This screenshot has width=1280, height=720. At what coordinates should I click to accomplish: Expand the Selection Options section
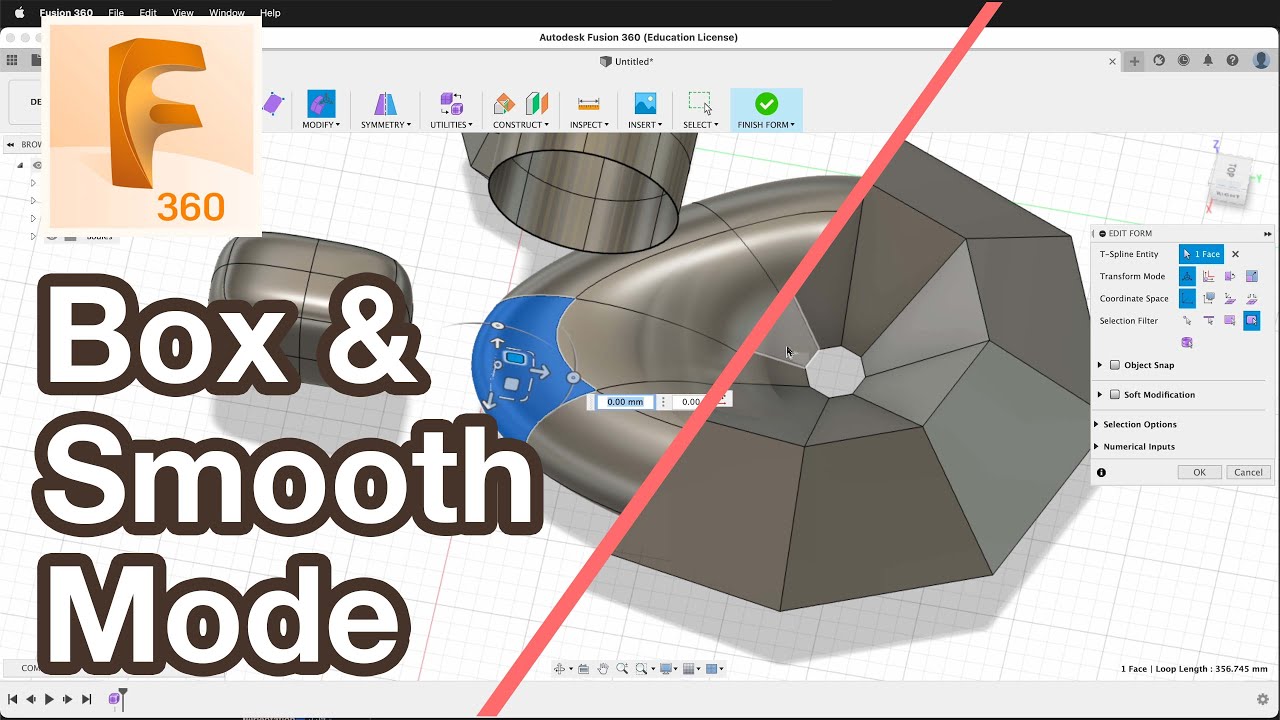pos(1096,424)
